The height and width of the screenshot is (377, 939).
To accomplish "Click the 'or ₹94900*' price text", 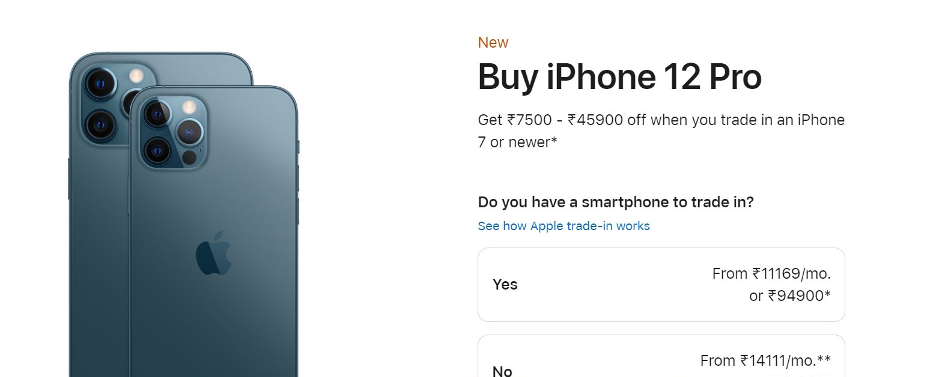I will point(790,296).
